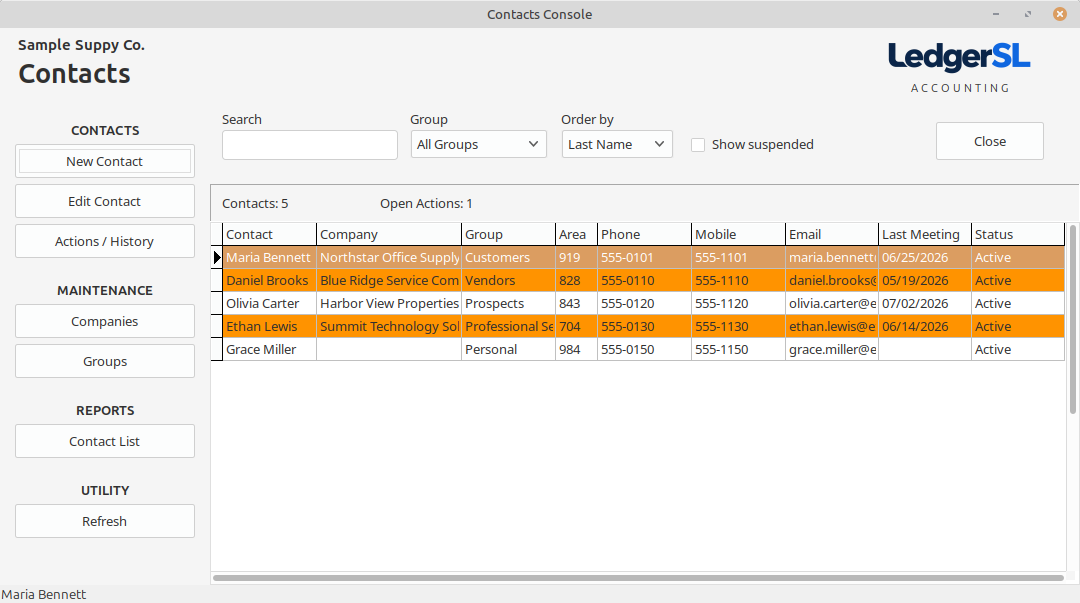Viewport: 1080px width, 603px height.
Task: Close the window with the orange X
Action: pos(1060,14)
